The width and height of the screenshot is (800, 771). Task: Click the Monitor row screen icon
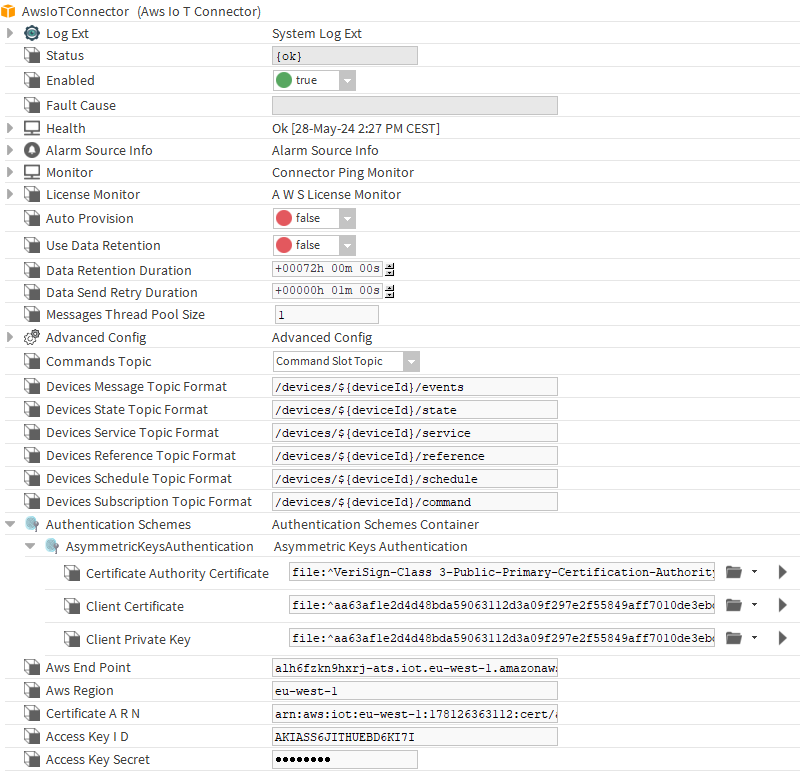[32, 172]
